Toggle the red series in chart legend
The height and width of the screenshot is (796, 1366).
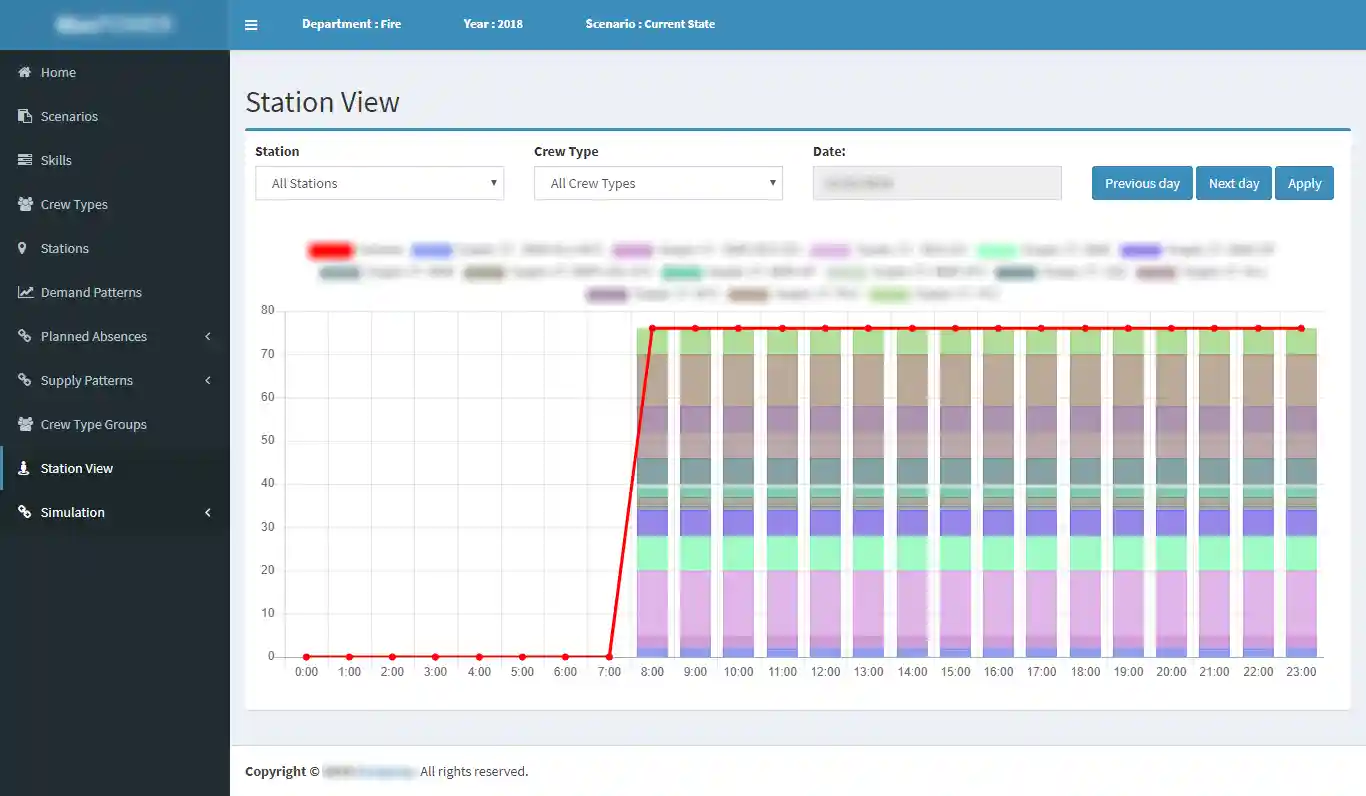pyautogui.click(x=330, y=250)
